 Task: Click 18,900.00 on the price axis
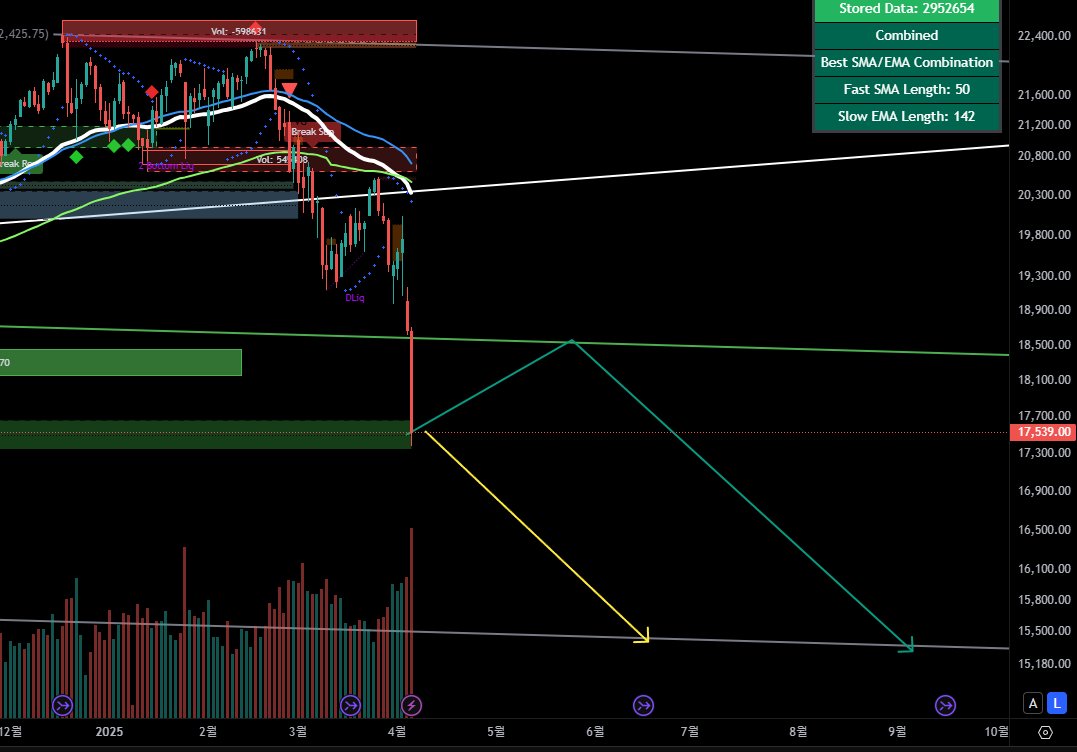pos(1044,310)
